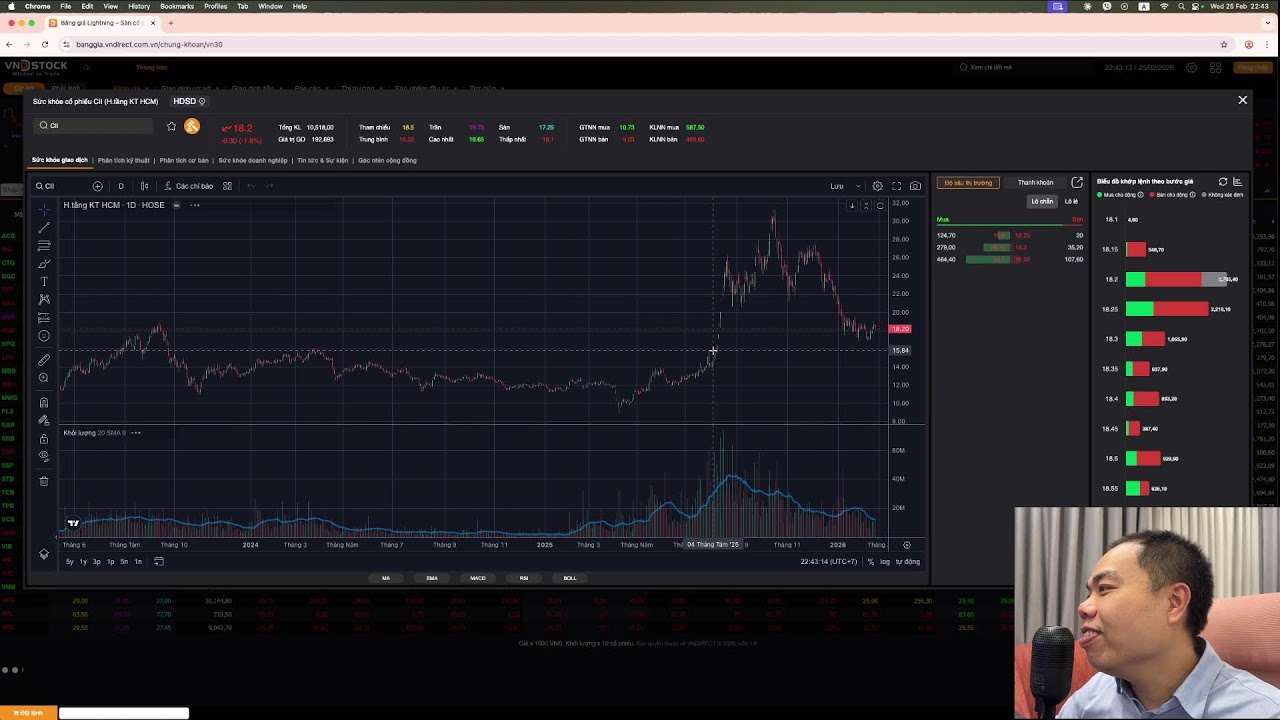Viewport: 1280px width, 720px height.
Task: Open the chart patterns tool
Action: (44, 300)
